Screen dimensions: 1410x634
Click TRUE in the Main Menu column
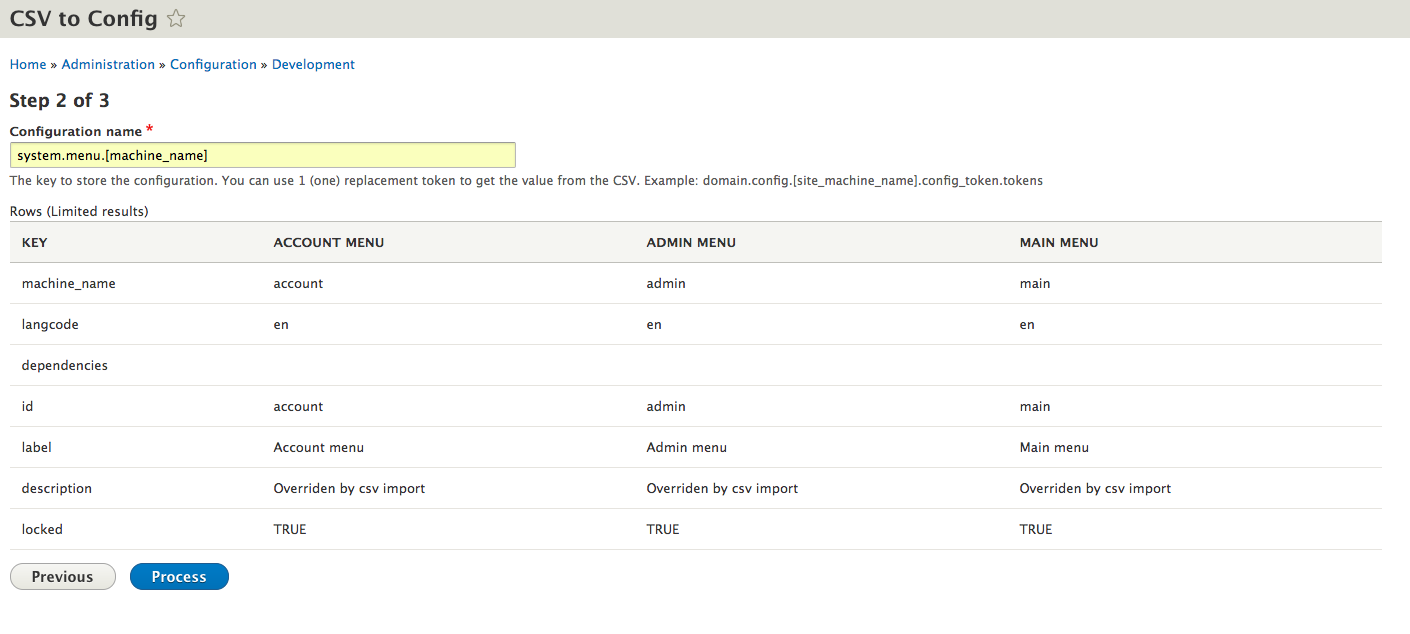1036,529
